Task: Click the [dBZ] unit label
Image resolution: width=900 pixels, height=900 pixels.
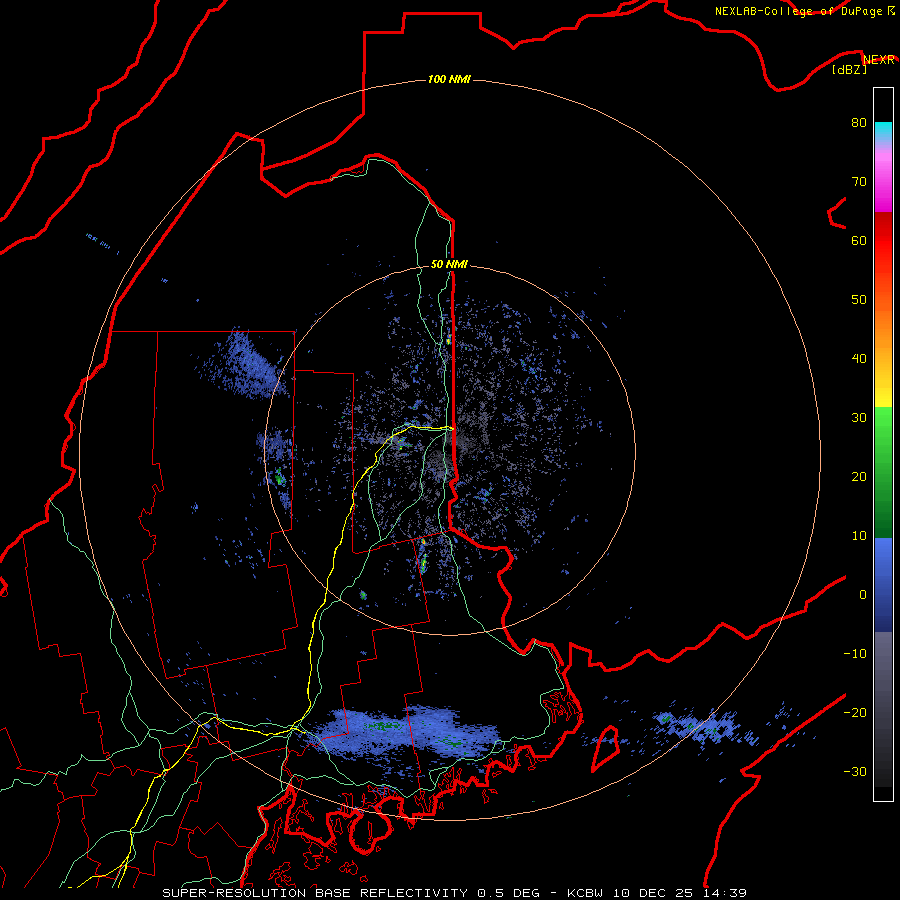Action: (849, 70)
